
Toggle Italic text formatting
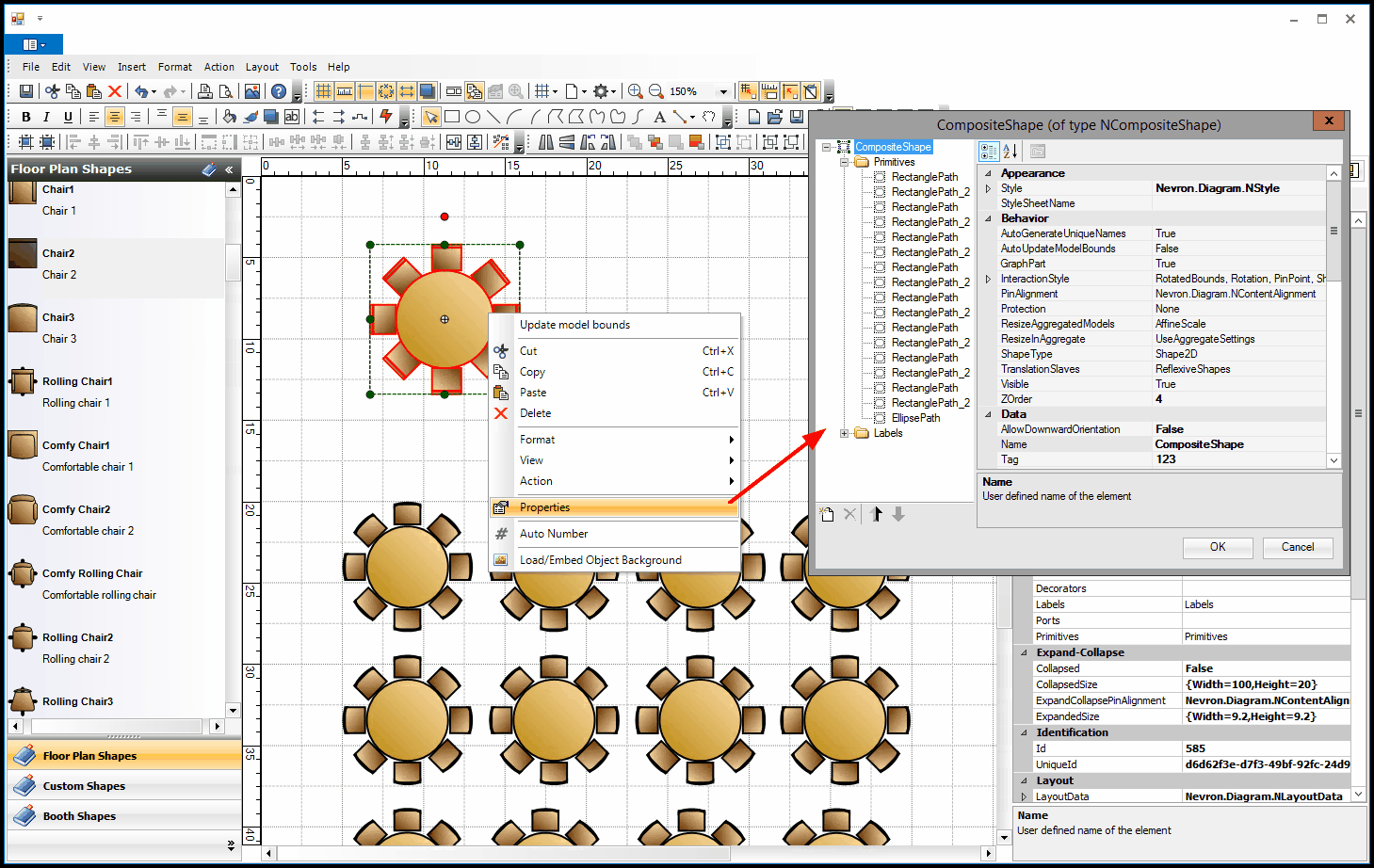(47, 117)
